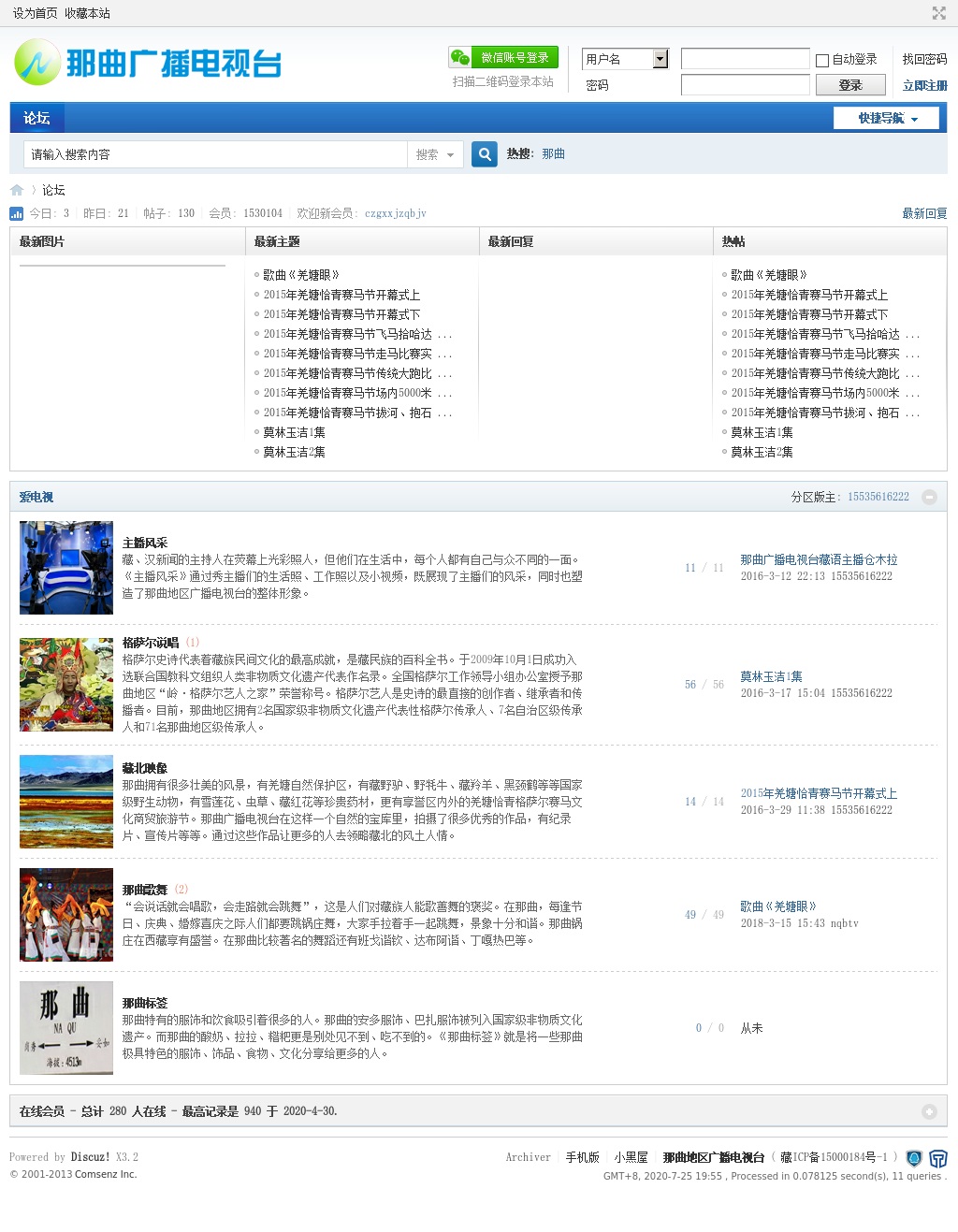Click the Discuz! footer link
The height and width of the screenshot is (1232, 958).
coord(90,1157)
